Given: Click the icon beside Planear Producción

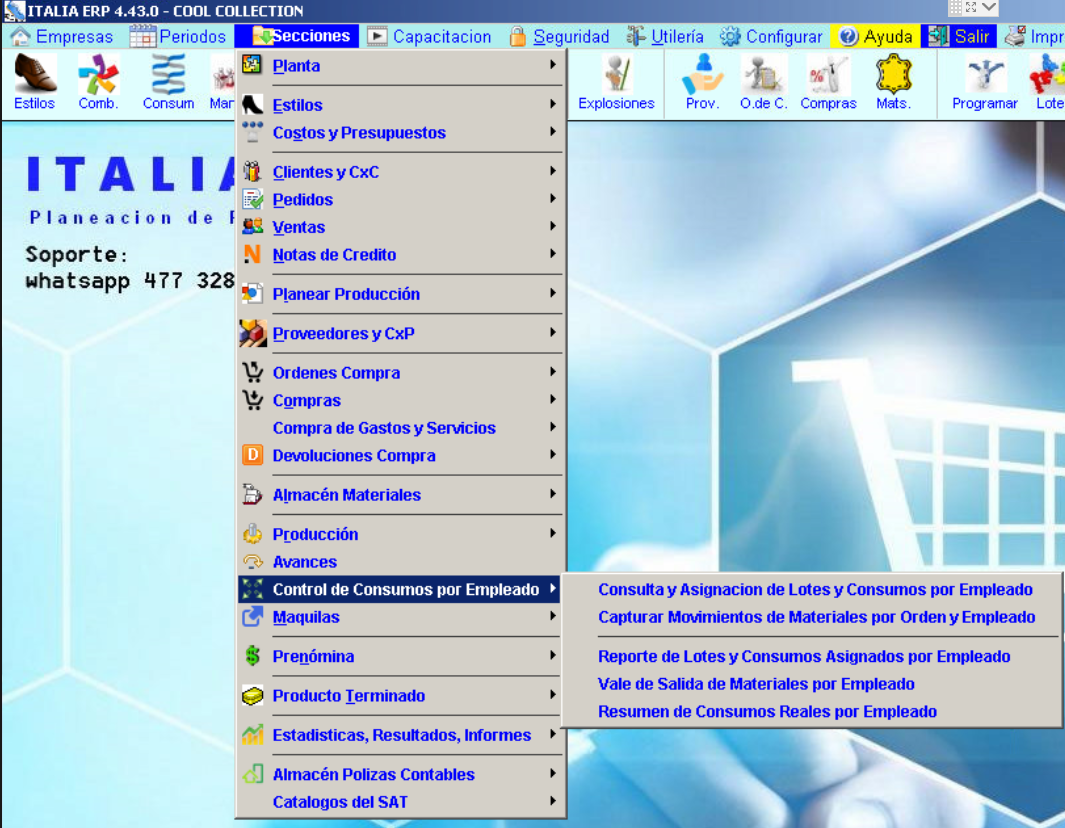Looking at the screenshot, I should point(252,293).
